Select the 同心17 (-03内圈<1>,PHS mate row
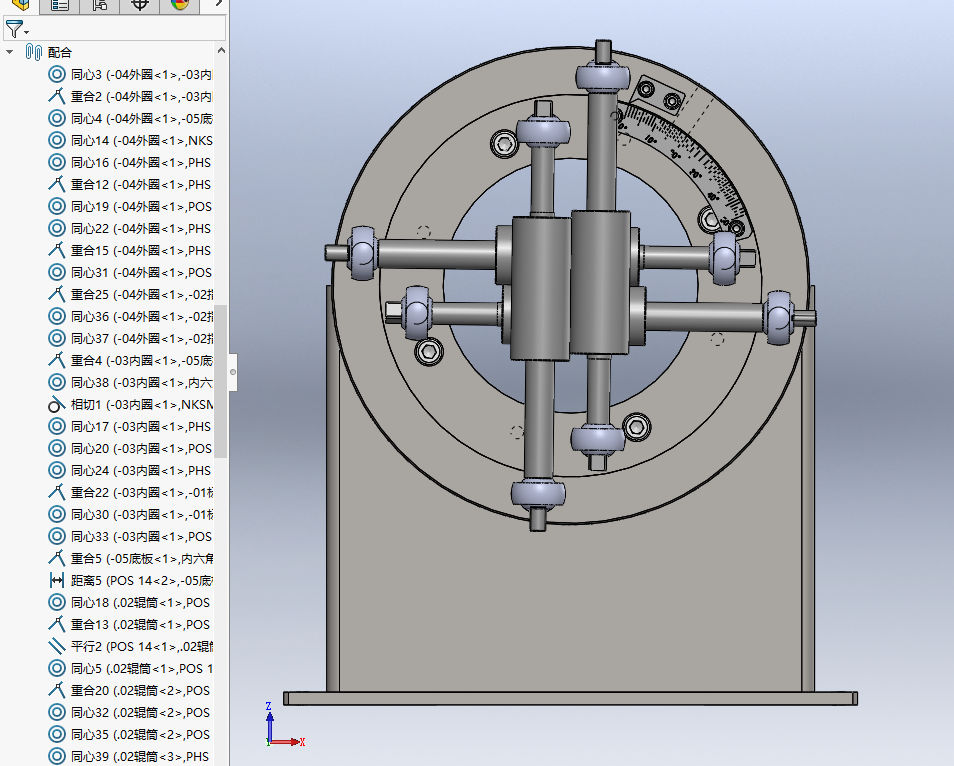 tap(130, 427)
